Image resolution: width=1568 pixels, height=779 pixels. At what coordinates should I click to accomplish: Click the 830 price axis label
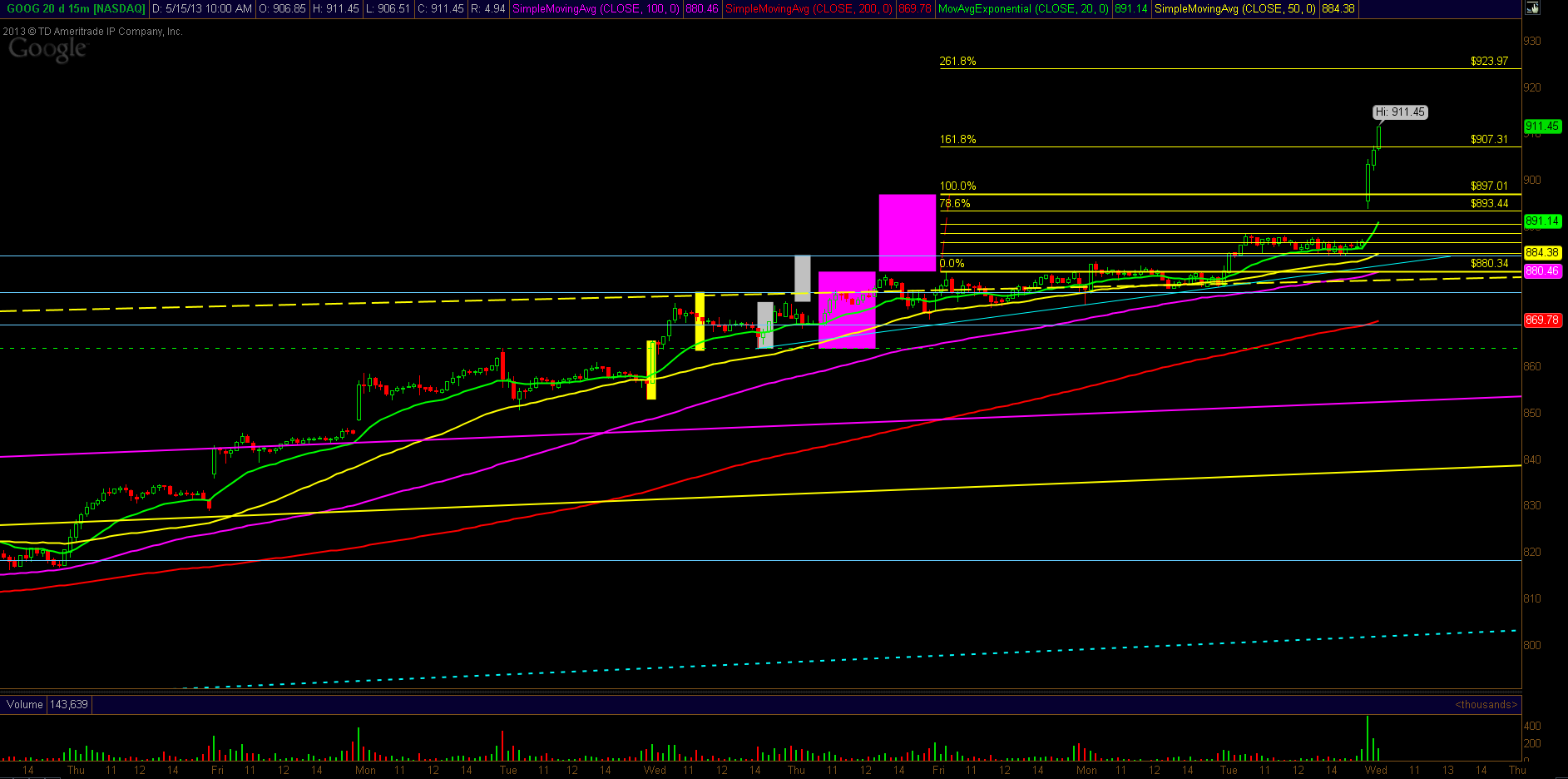point(1531,506)
